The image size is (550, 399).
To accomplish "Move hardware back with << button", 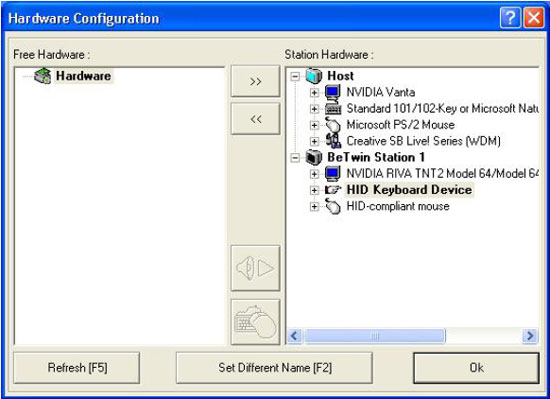I will click(x=255, y=119).
